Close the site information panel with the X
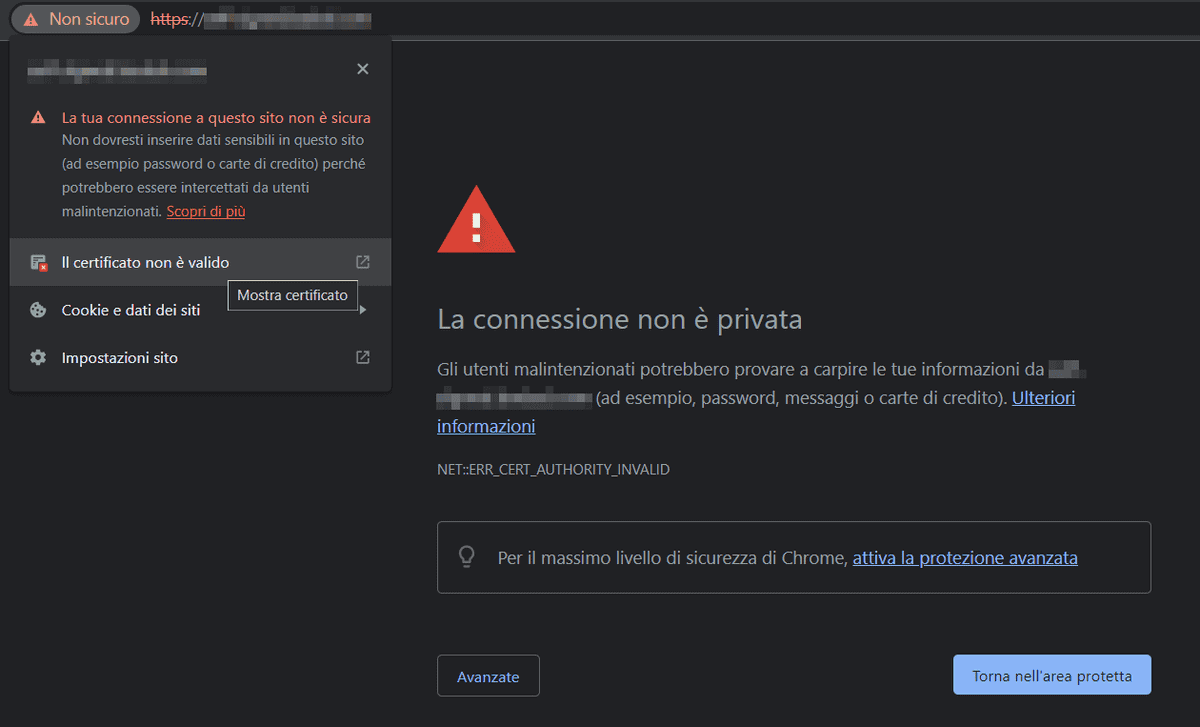Image resolution: width=1200 pixels, height=727 pixels. (362, 68)
